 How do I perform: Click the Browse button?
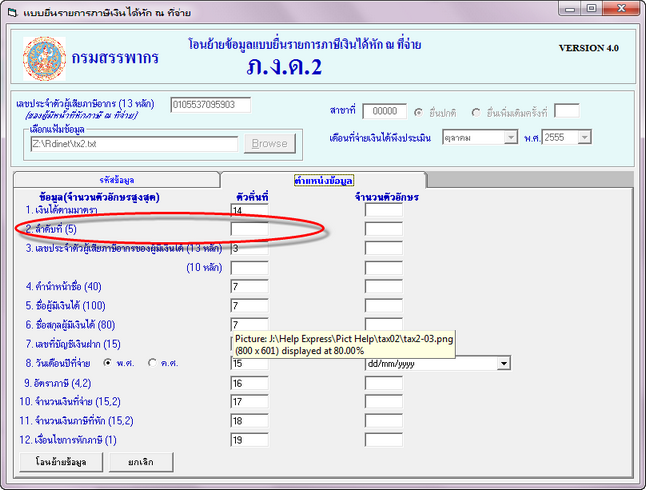268,144
